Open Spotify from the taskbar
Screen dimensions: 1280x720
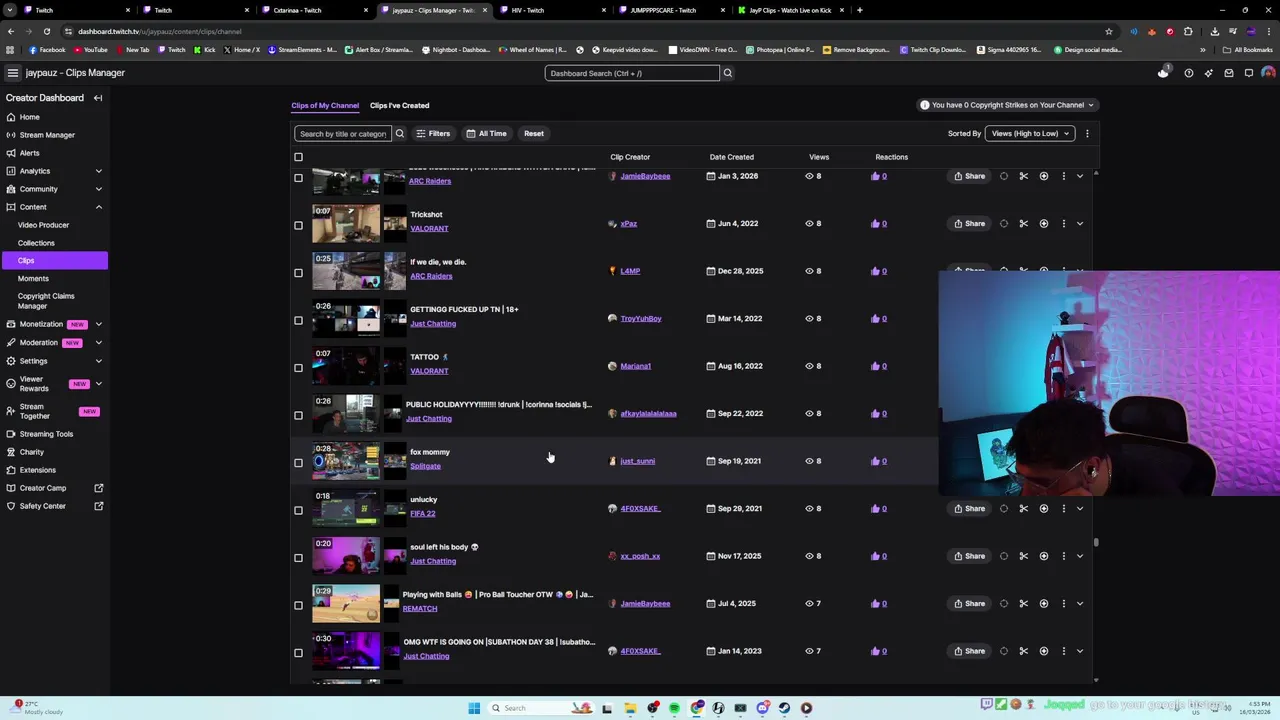point(674,708)
